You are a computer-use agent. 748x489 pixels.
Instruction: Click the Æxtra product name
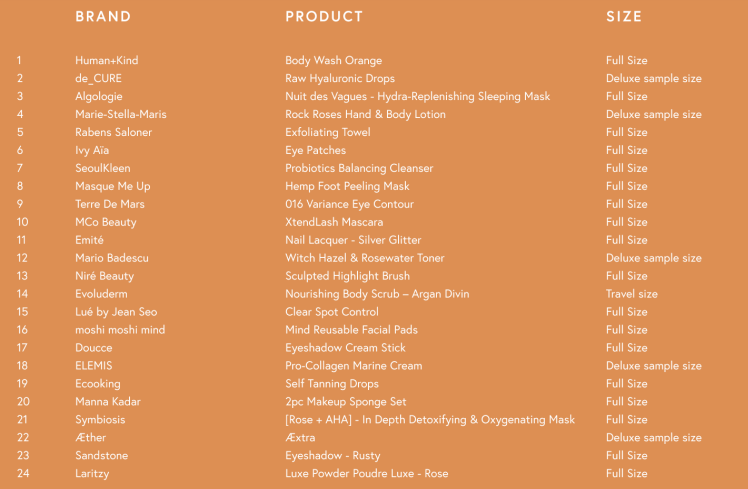point(300,437)
